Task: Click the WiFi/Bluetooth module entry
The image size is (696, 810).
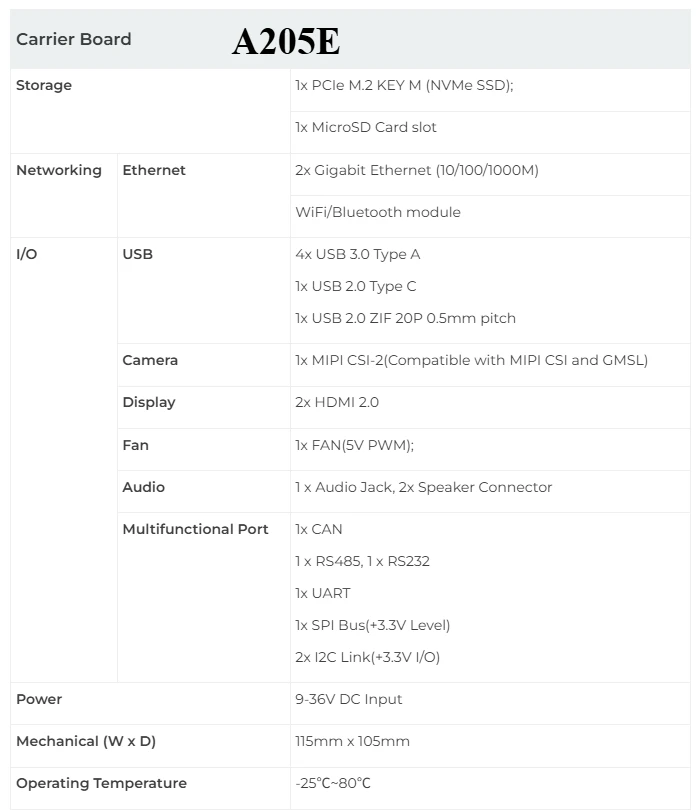Action: [378, 212]
